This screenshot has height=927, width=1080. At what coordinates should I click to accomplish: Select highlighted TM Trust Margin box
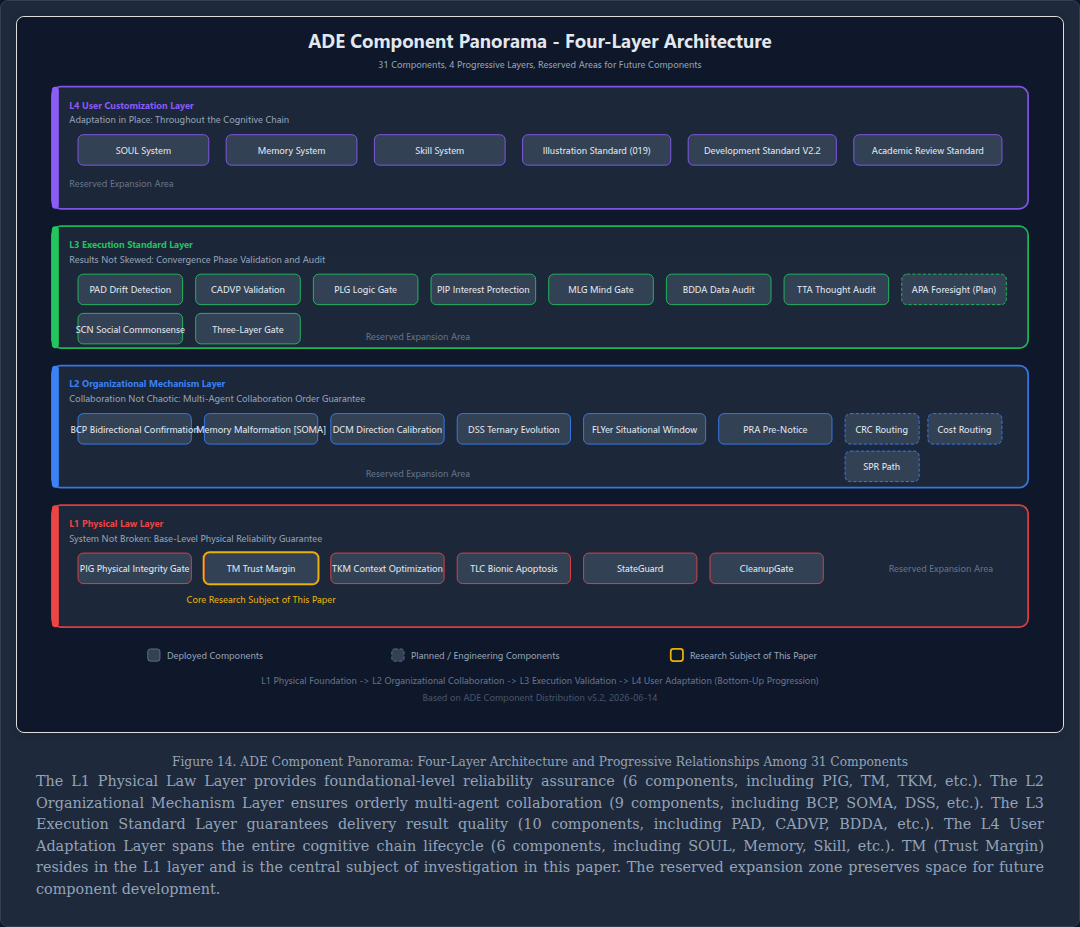(261, 568)
